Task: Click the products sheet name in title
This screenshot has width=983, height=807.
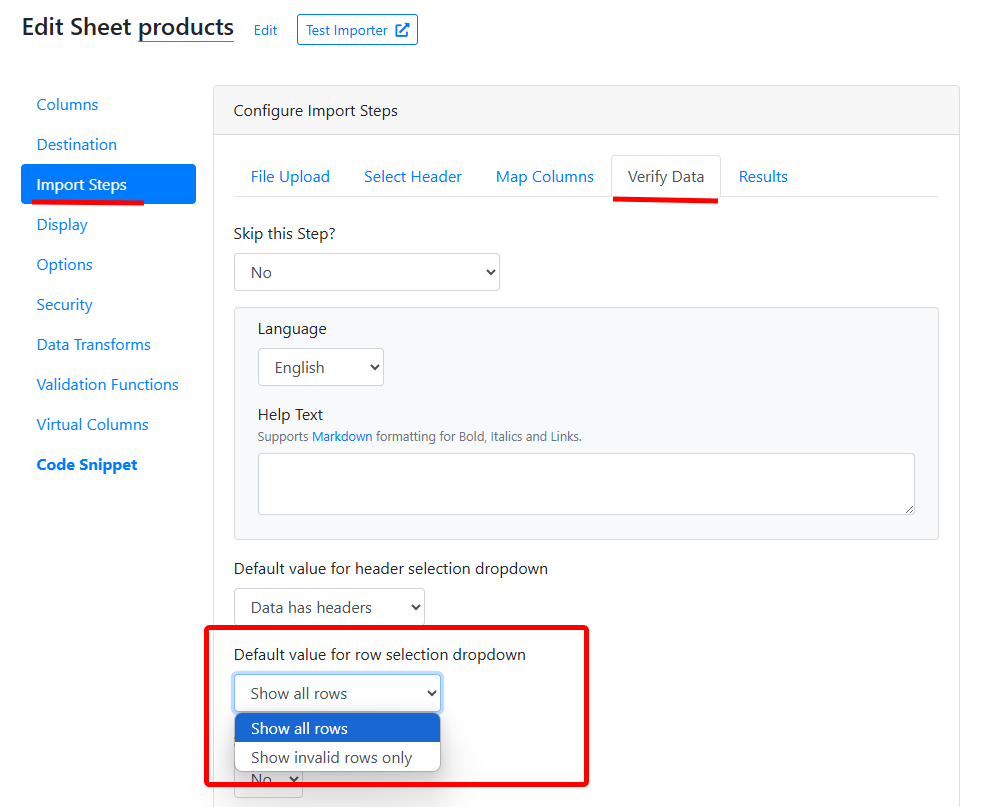Action: 186,27
